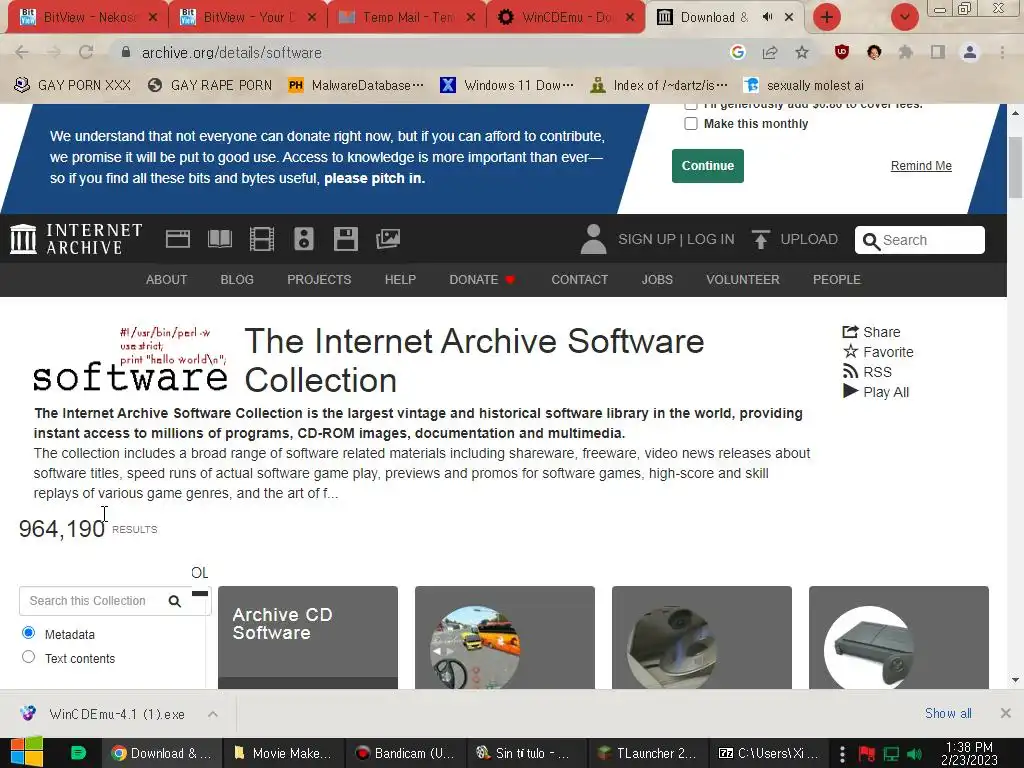Click the RSS link
Viewport: 1024px width, 768px height.
(x=867, y=372)
